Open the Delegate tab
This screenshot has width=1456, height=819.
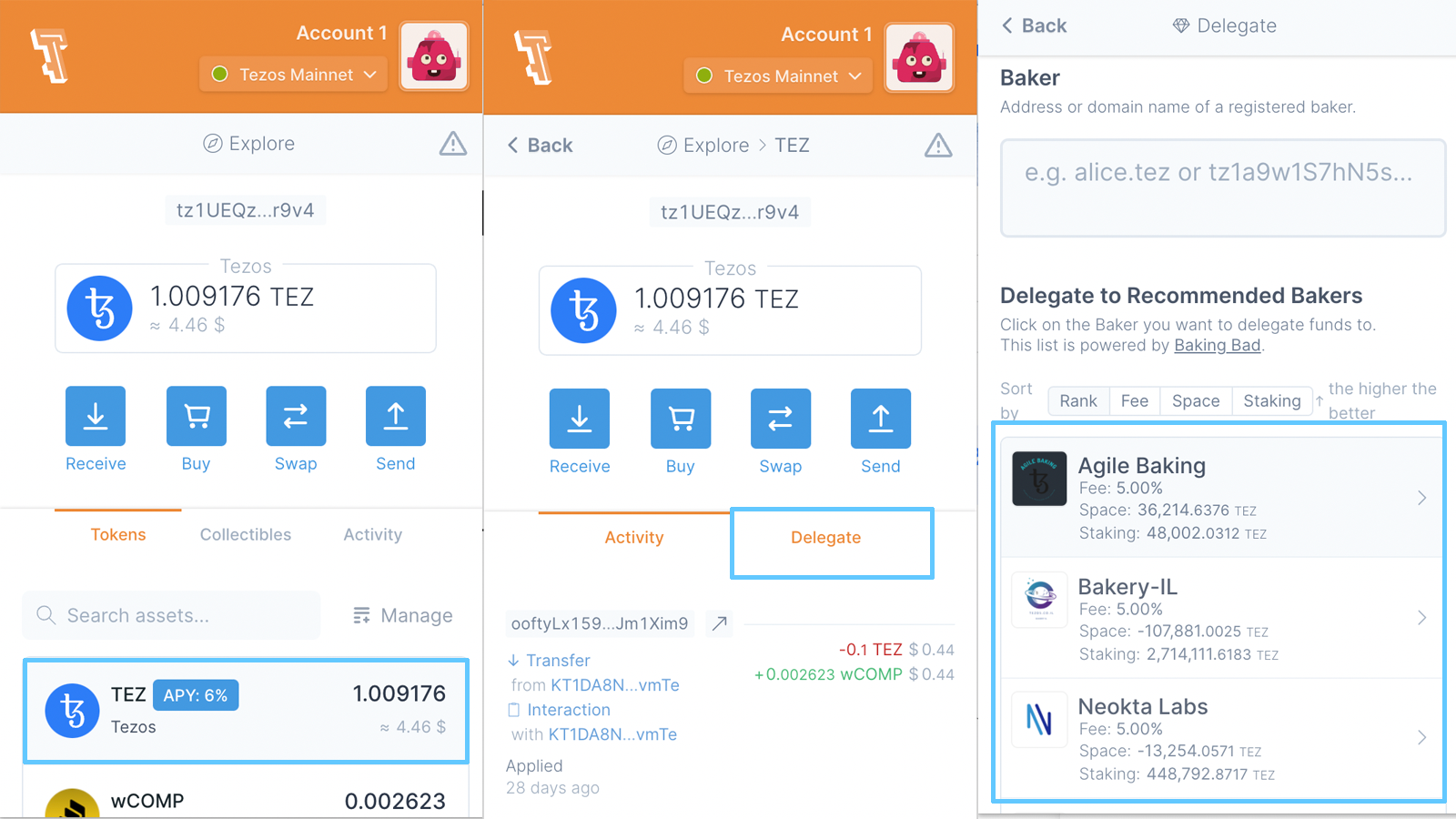pyautogui.click(x=825, y=538)
